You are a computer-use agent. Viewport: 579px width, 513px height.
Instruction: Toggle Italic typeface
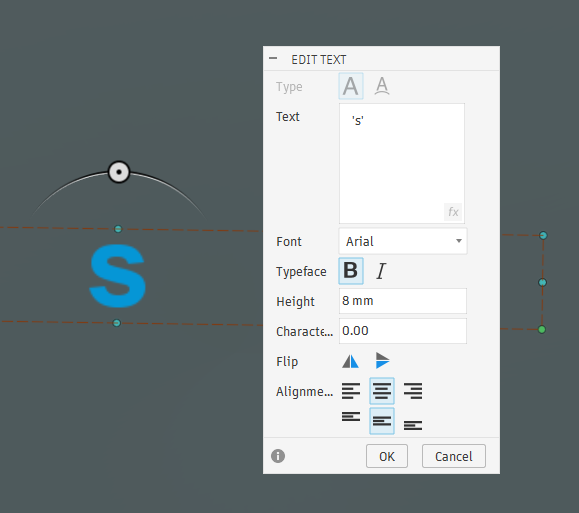[381, 271]
